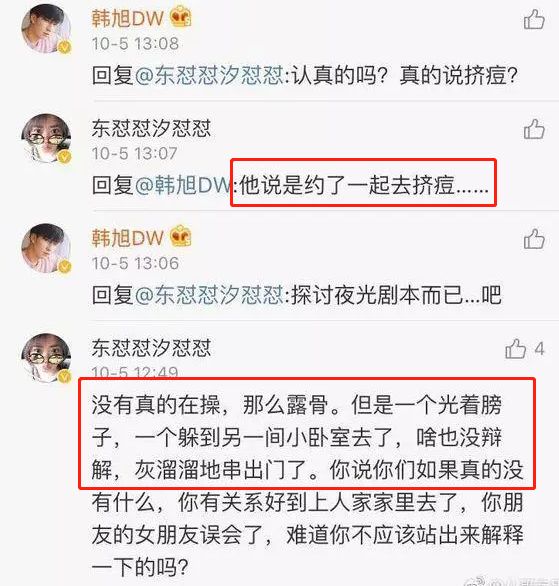The image size is (559, 586).
Task: Visit the 东怼怼汐怼怼 username above the 13:07 timestamp
Action: [x=151, y=128]
